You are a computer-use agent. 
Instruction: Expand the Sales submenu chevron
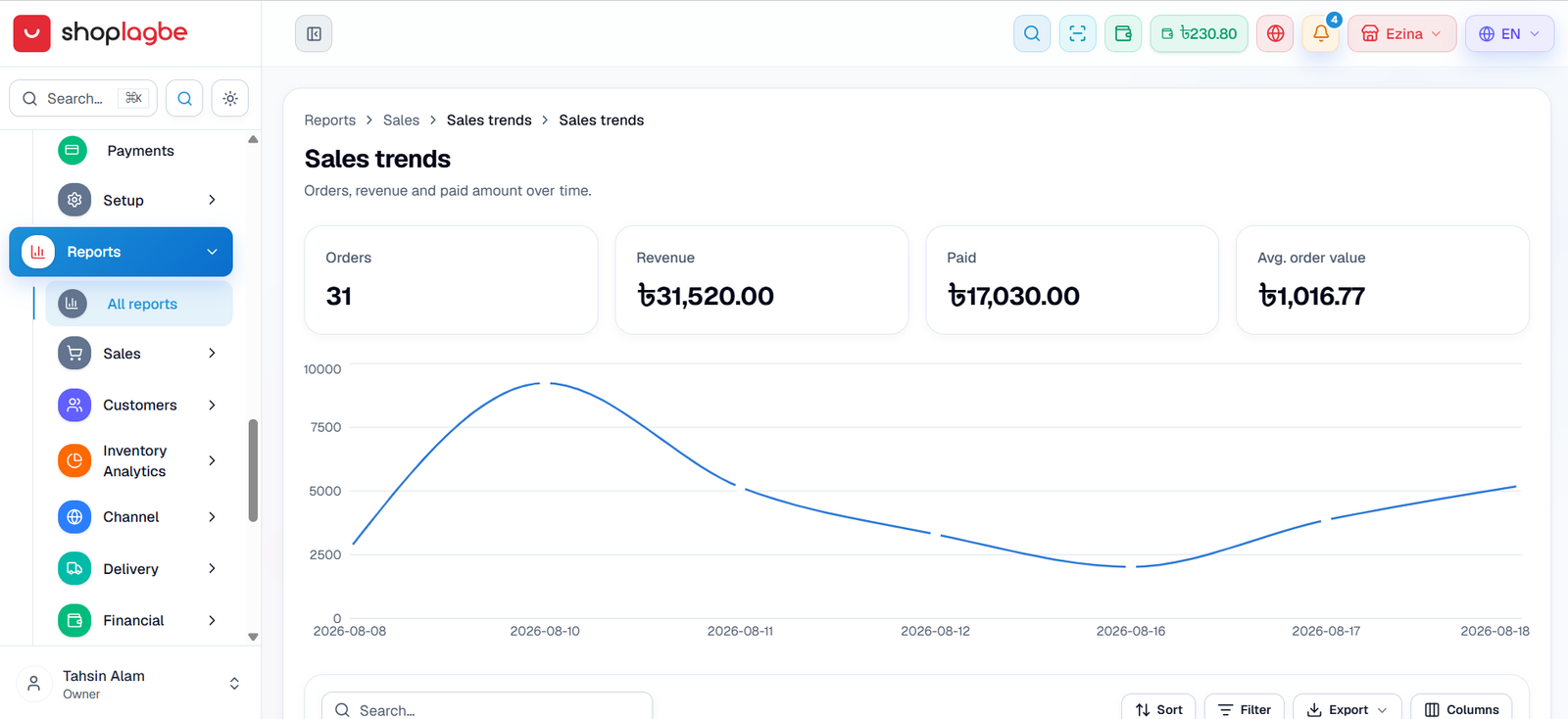[x=212, y=354]
